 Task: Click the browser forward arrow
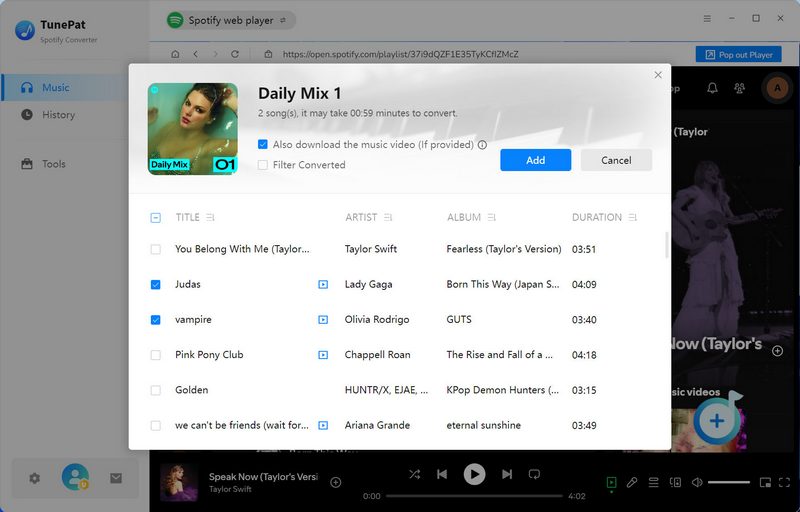pyautogui.click(x=215, y=54)
